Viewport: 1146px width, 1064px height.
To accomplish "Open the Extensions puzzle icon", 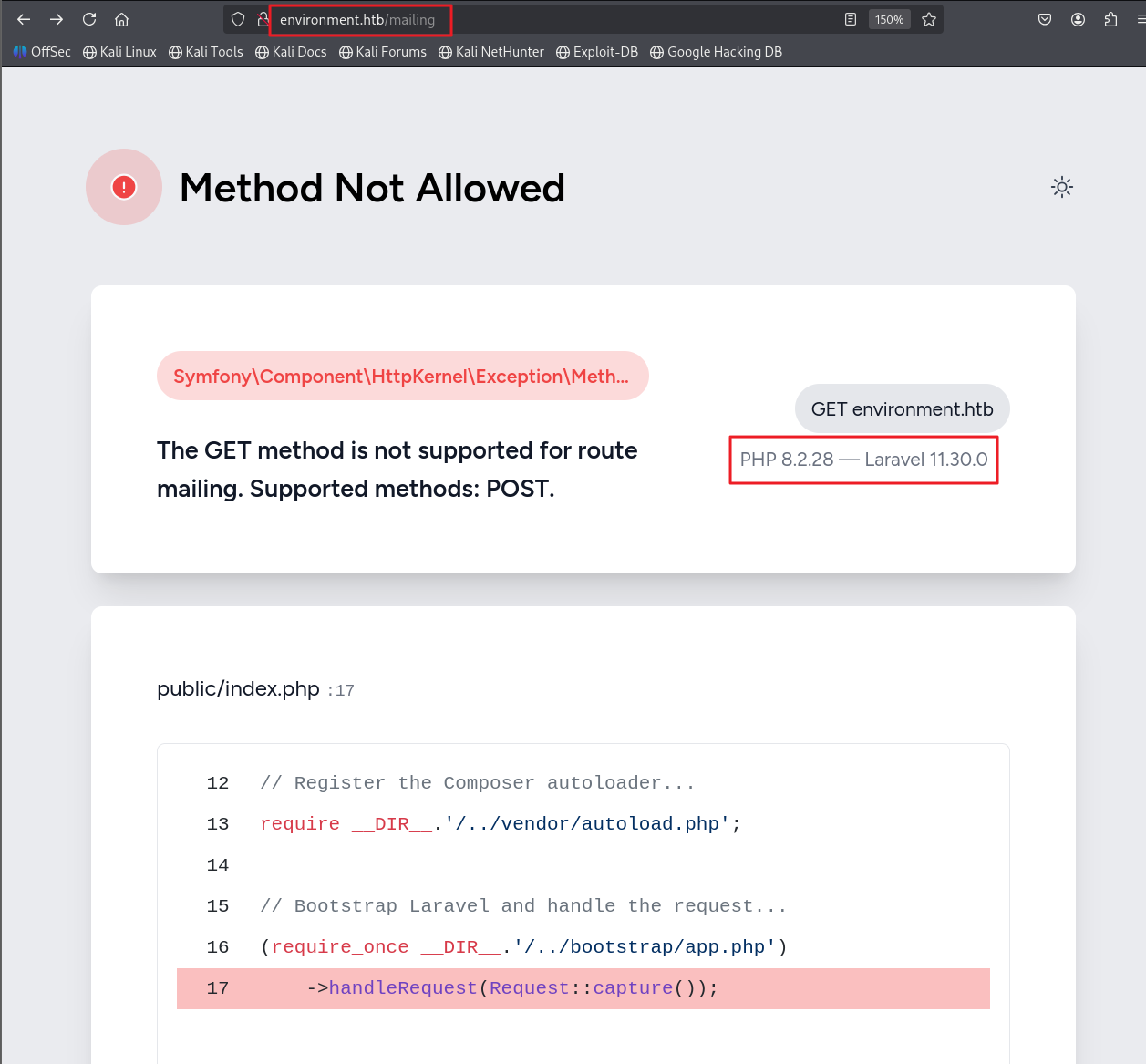I will 1110,19.
